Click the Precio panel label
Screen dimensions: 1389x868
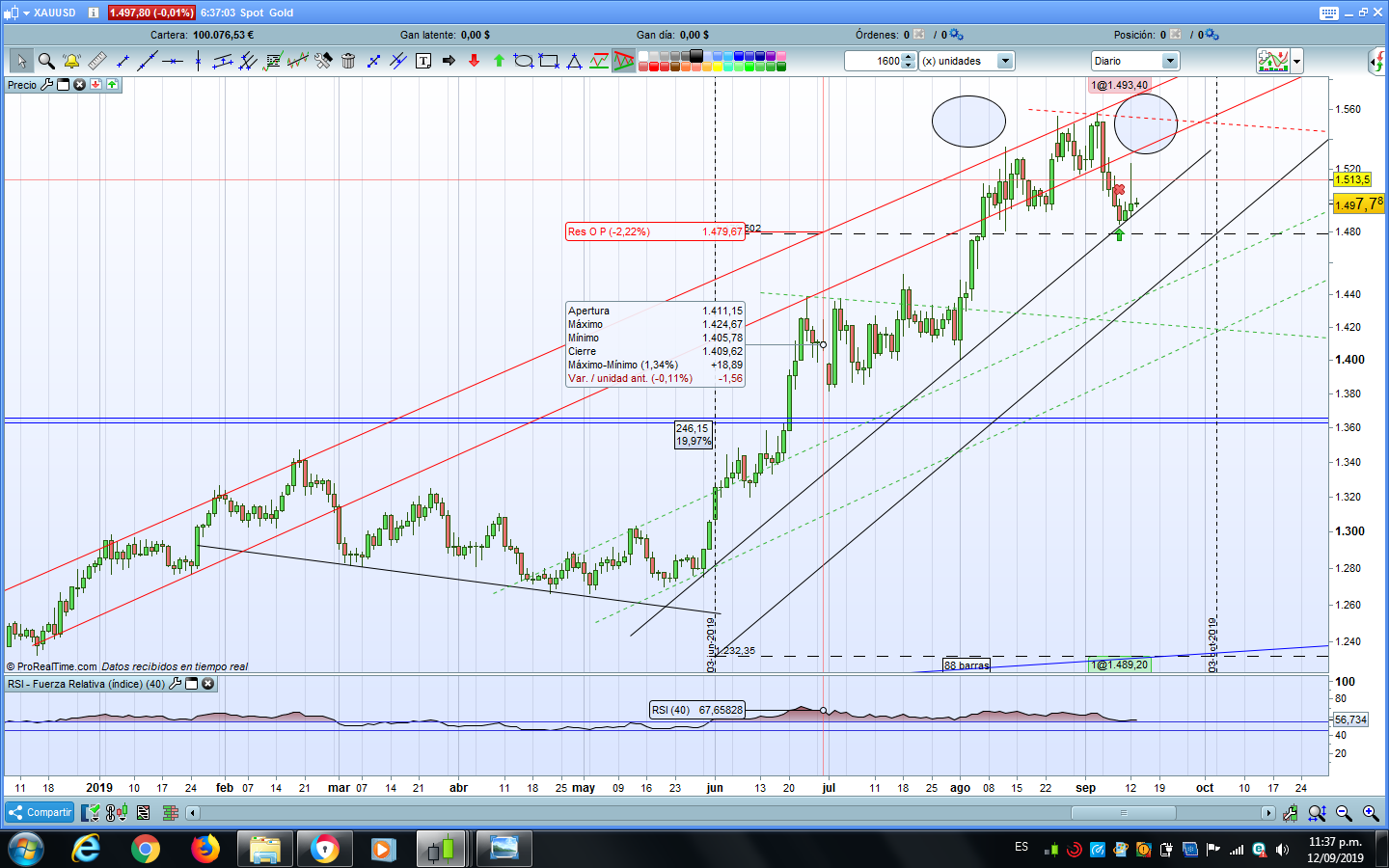click(21, 85)
